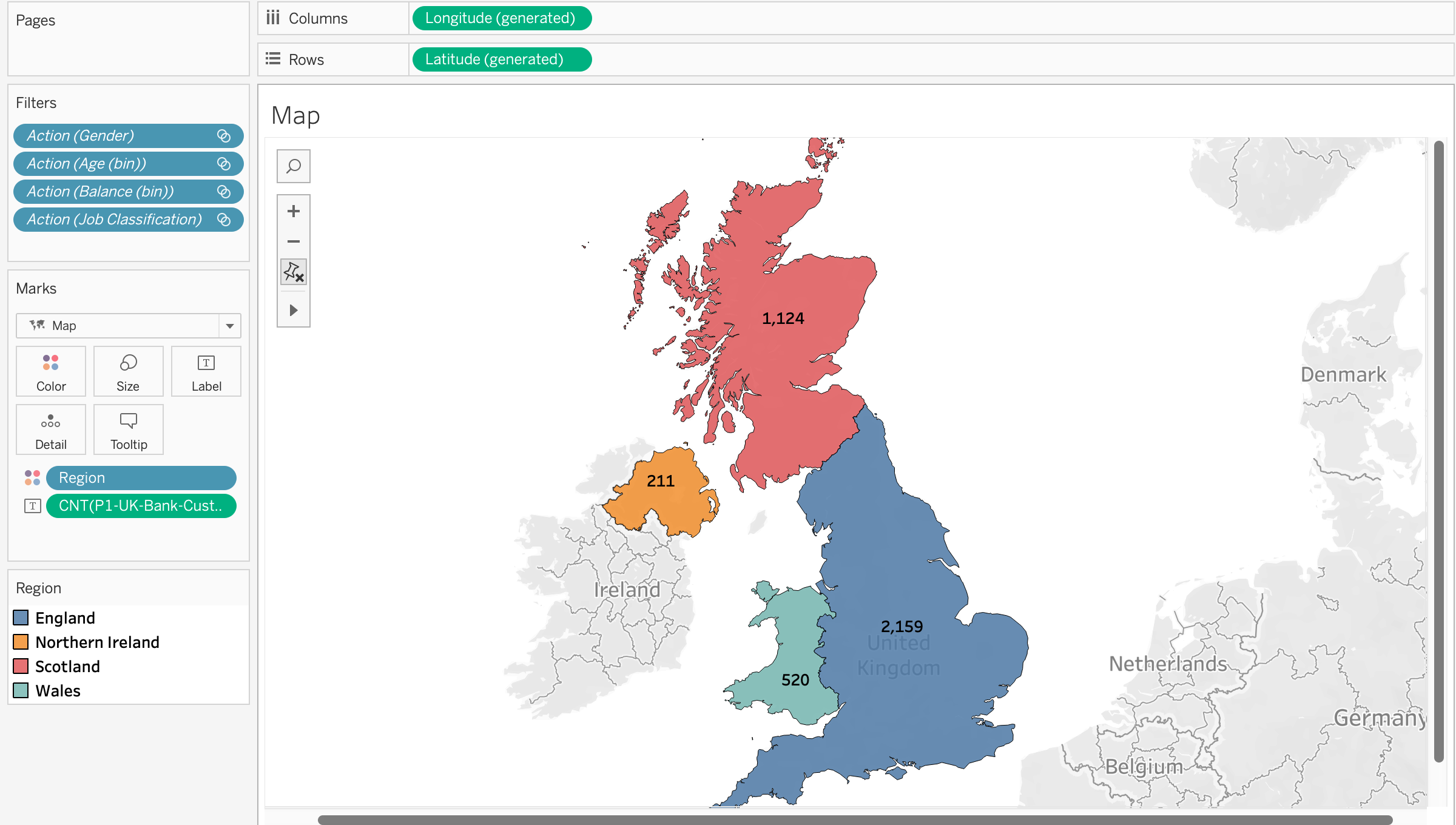The height and width of the screenshot is (825, 1456).
Task: Zoom out on the map
Action: click(x=293, y=241)
